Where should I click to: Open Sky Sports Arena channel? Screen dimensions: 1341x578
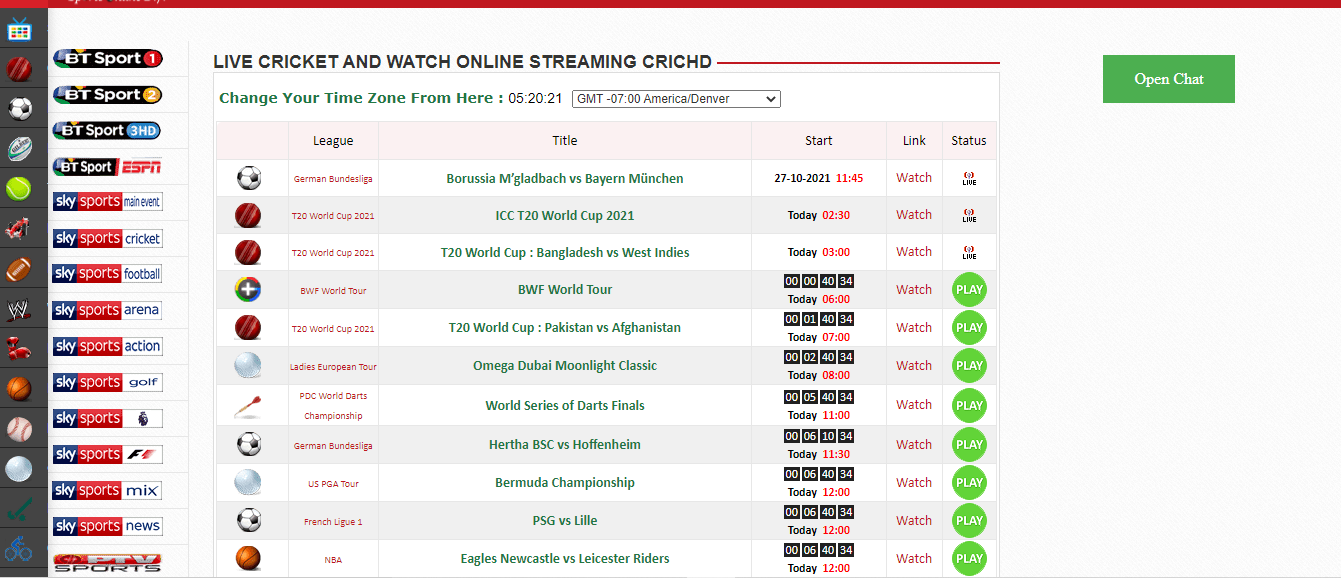tap(107, 310)
